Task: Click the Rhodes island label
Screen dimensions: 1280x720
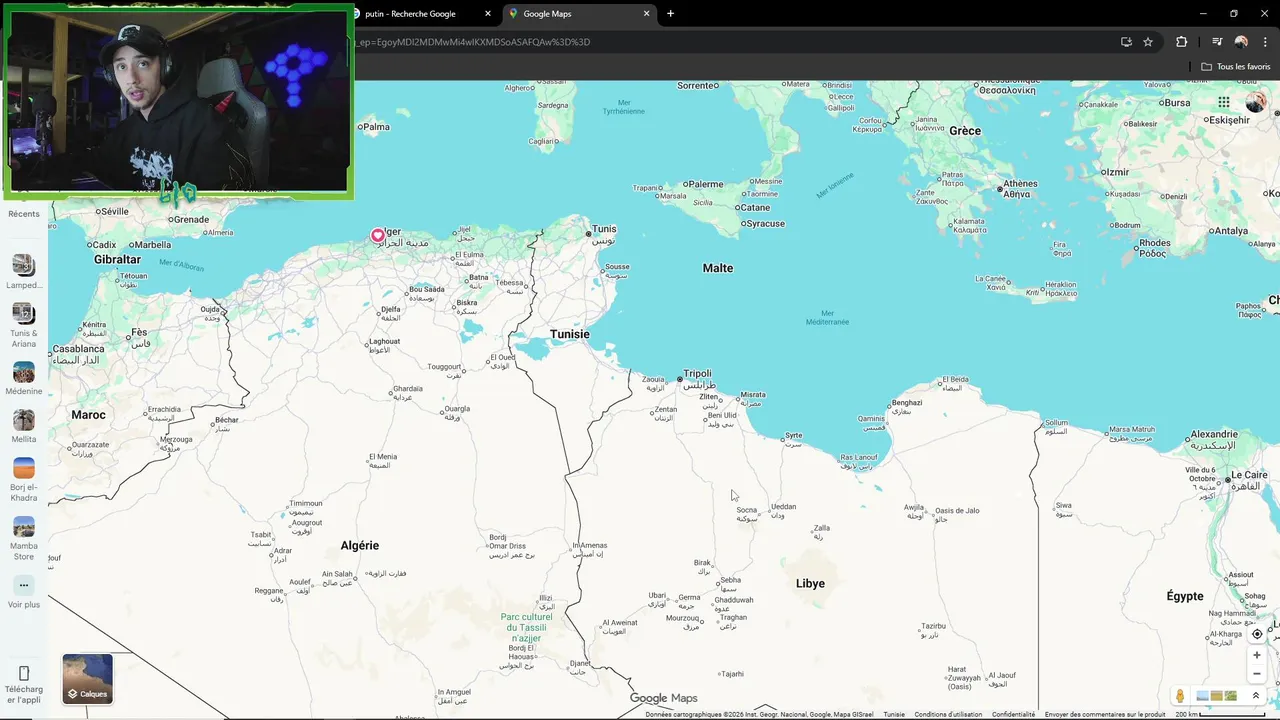Action: click(1154, 243)
